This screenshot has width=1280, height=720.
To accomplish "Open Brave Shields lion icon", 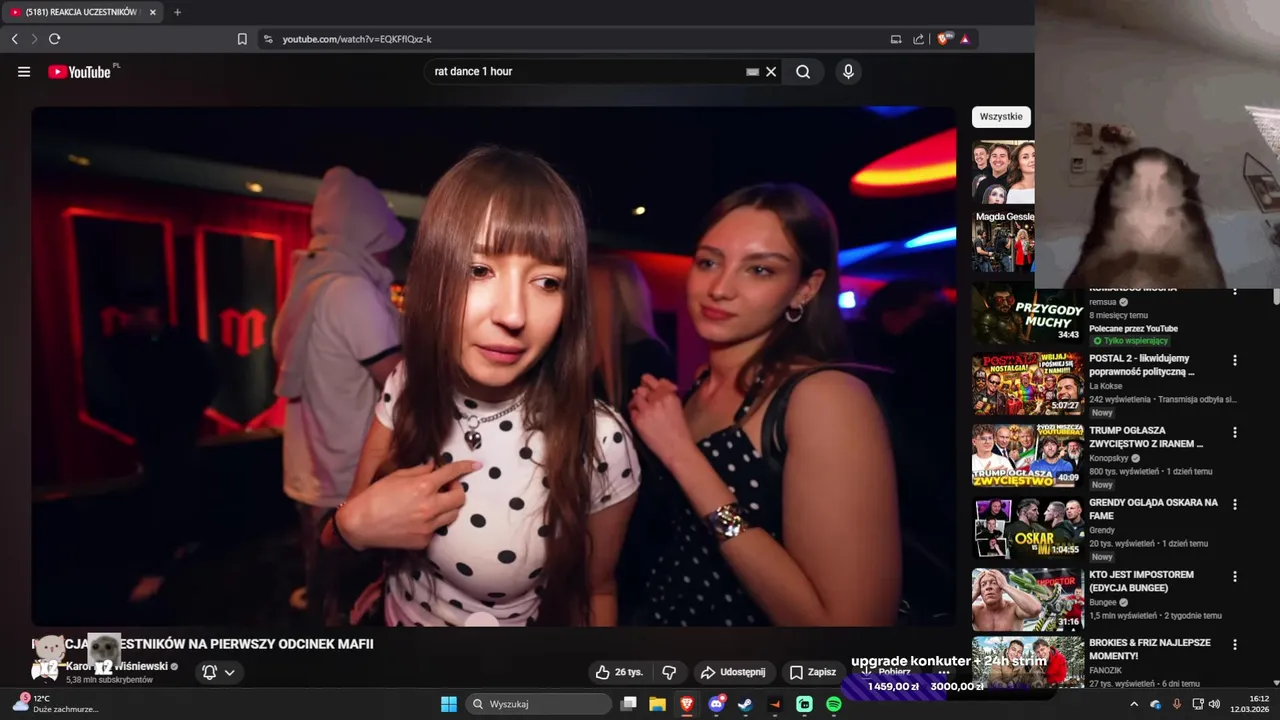I will pyautogui.click(x=943, y=39).
